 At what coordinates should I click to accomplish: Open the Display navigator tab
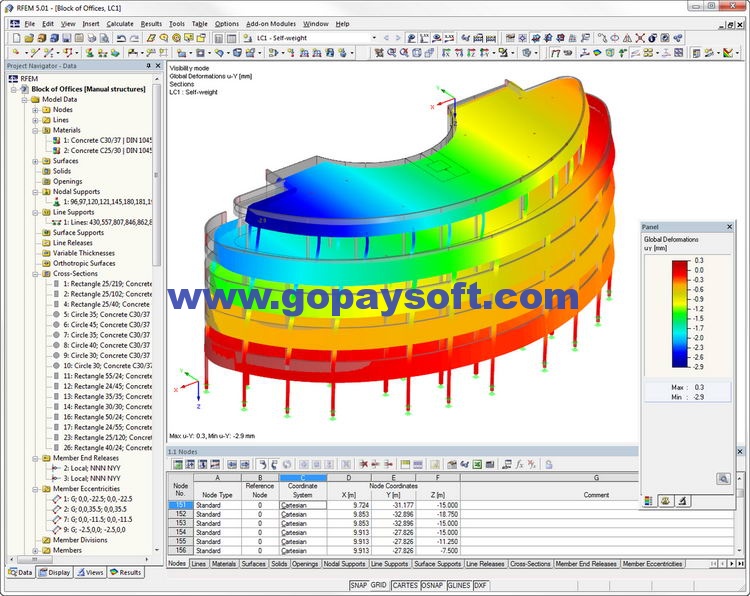55,572
